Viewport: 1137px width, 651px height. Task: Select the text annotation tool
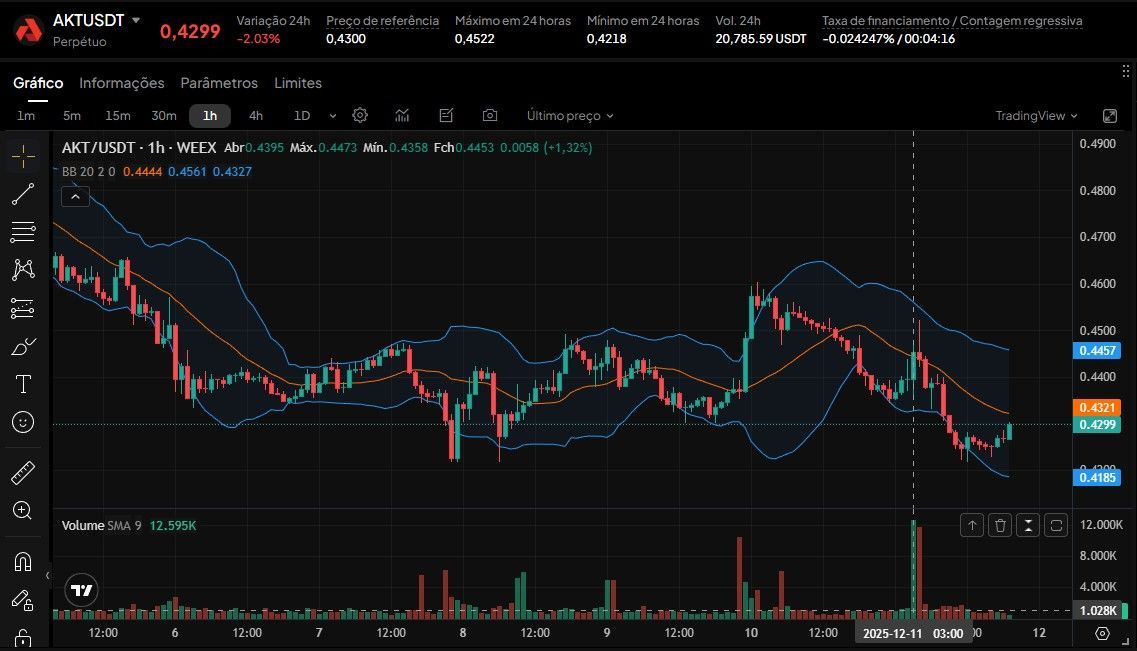pos(23,384)
